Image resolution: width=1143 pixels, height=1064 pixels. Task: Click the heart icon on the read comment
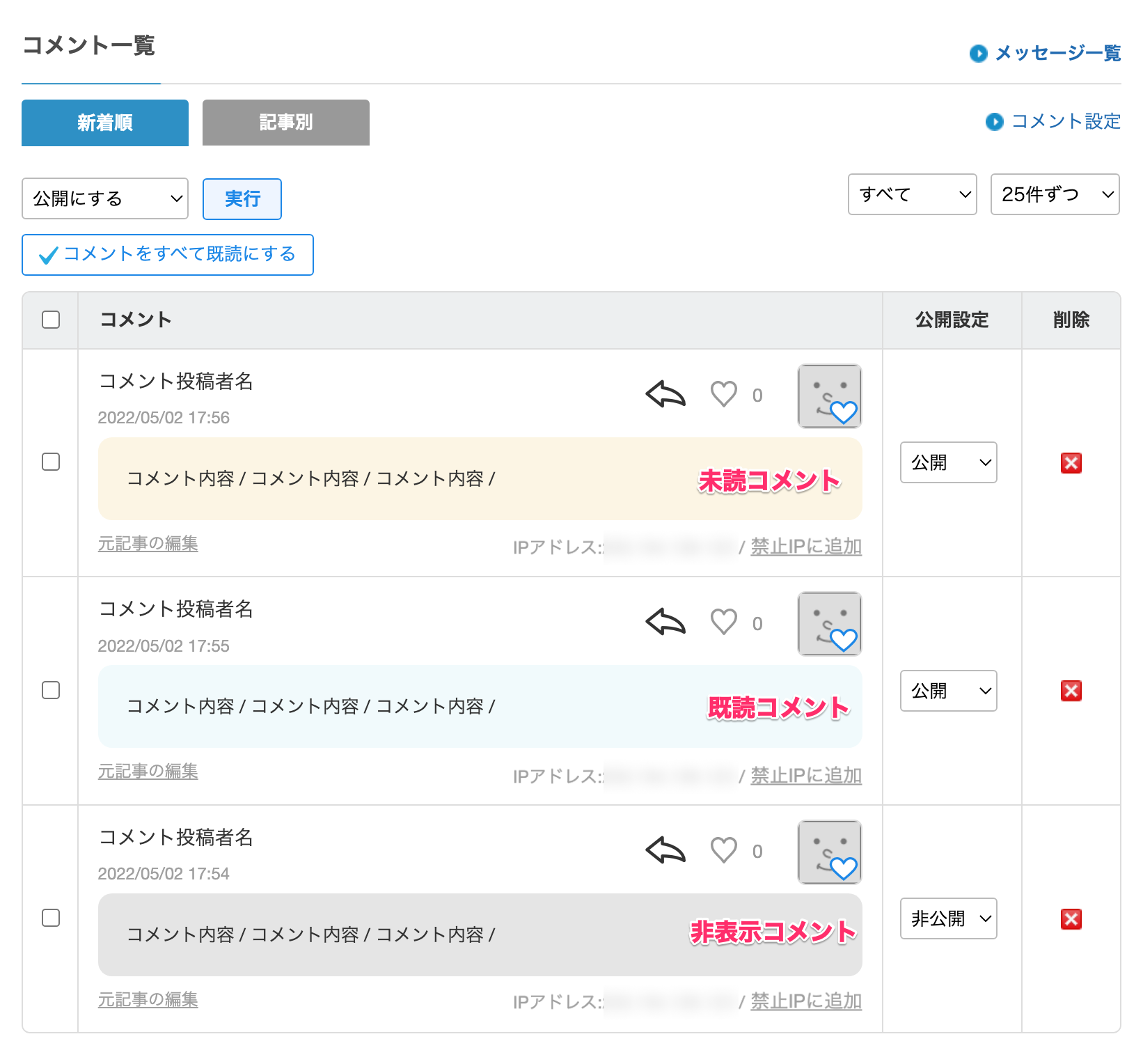[x=724, y=623]
